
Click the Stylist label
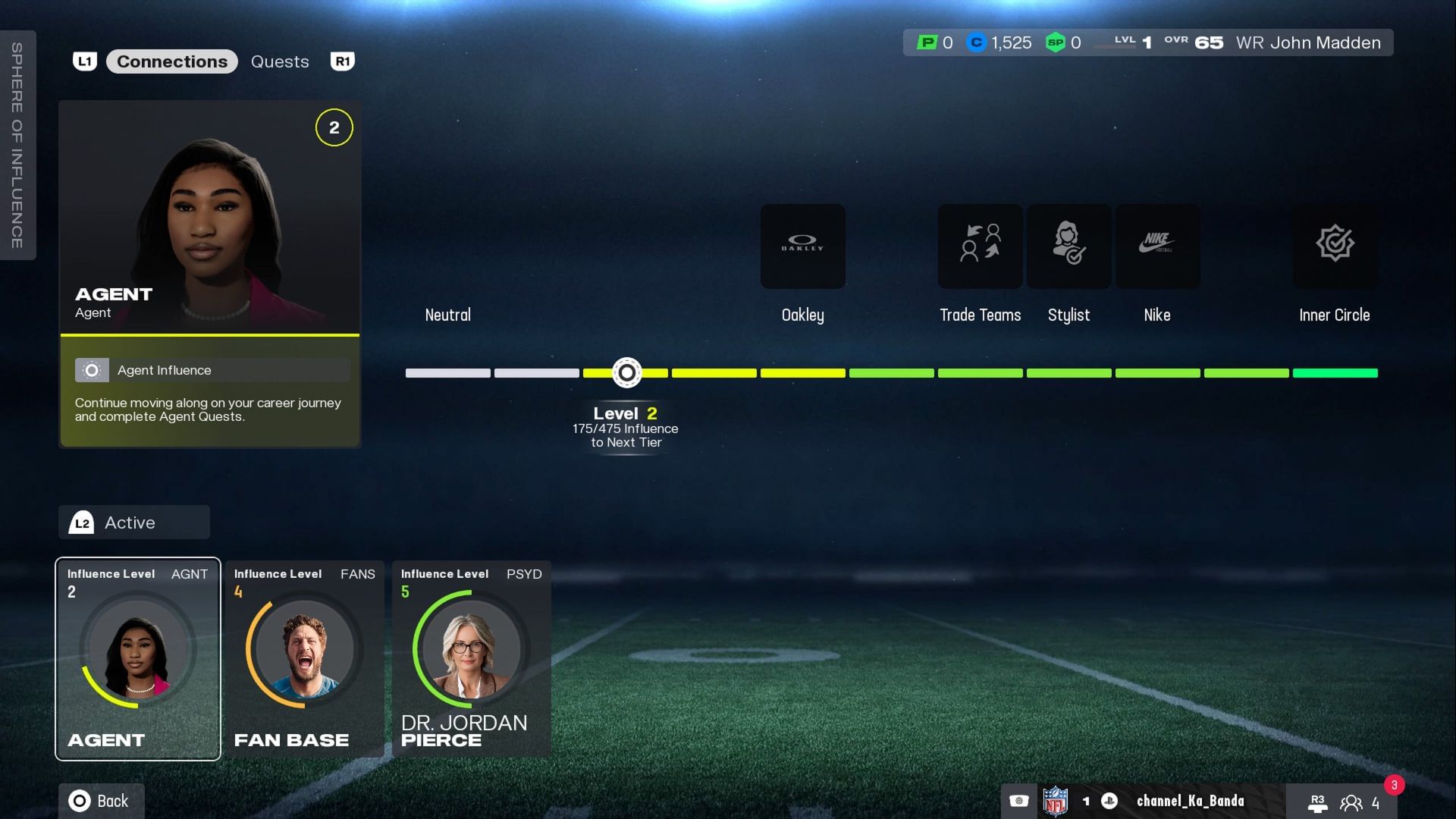tap(1068, 315)
